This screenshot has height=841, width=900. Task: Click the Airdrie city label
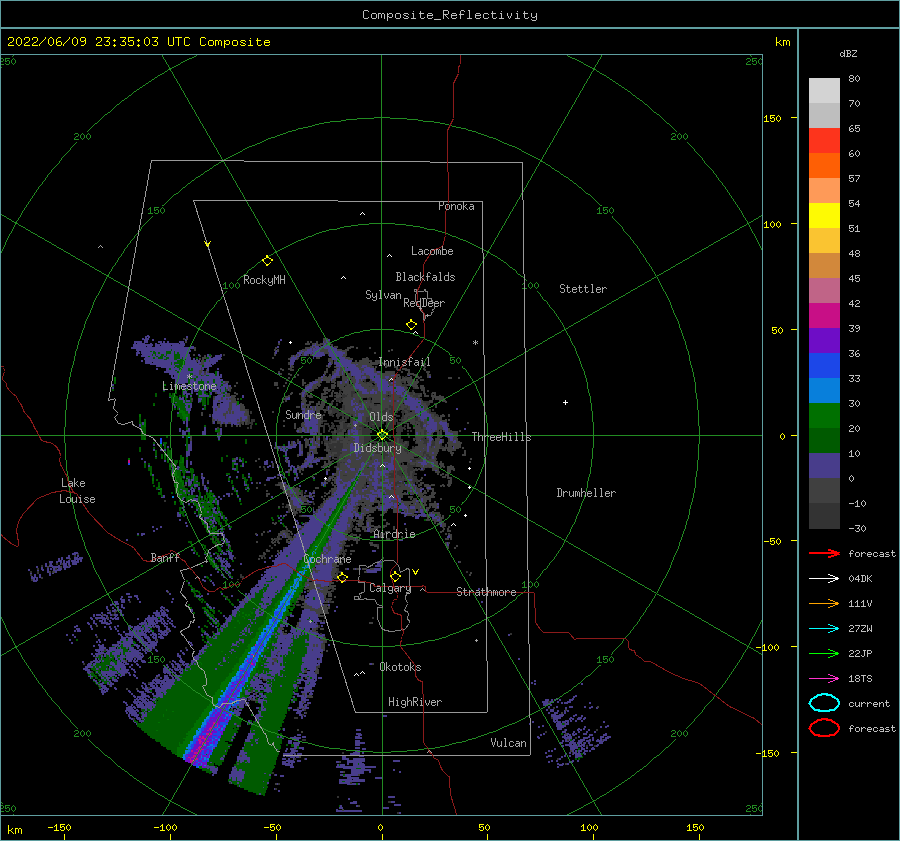coord(394,534)
